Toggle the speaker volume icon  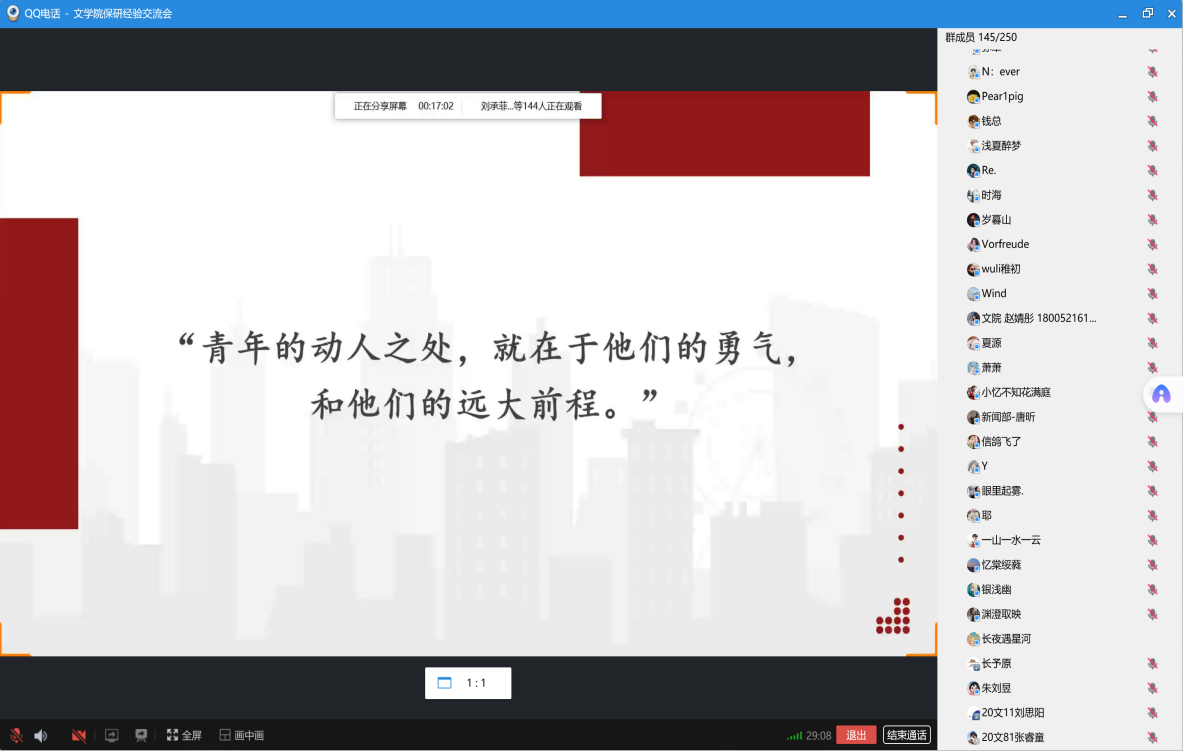(41, 736)
